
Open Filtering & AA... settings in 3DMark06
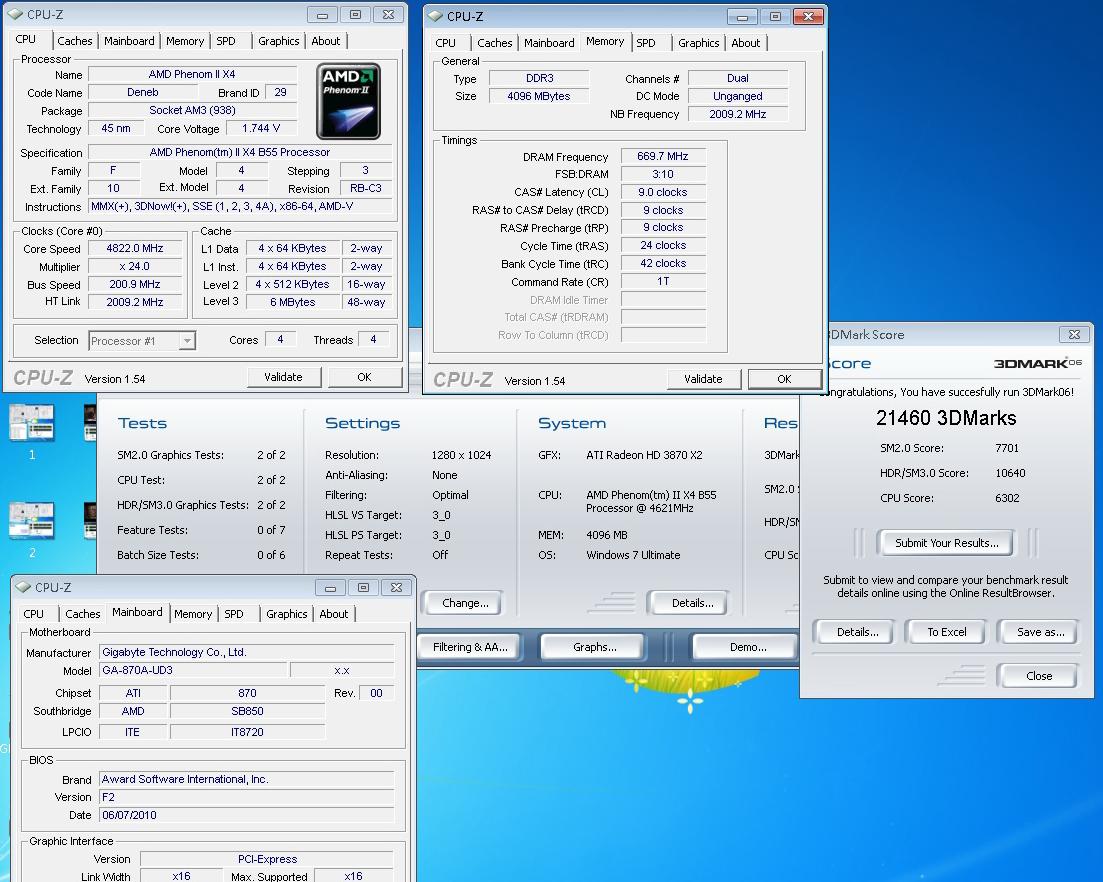pos(470,647)
